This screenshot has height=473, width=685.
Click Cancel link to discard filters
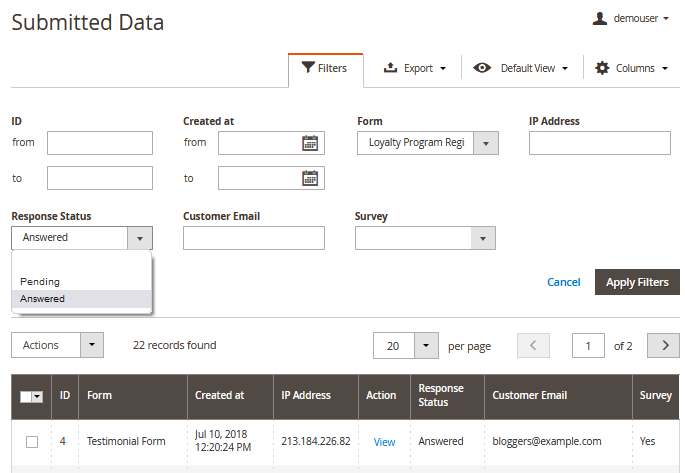[563, 282]
